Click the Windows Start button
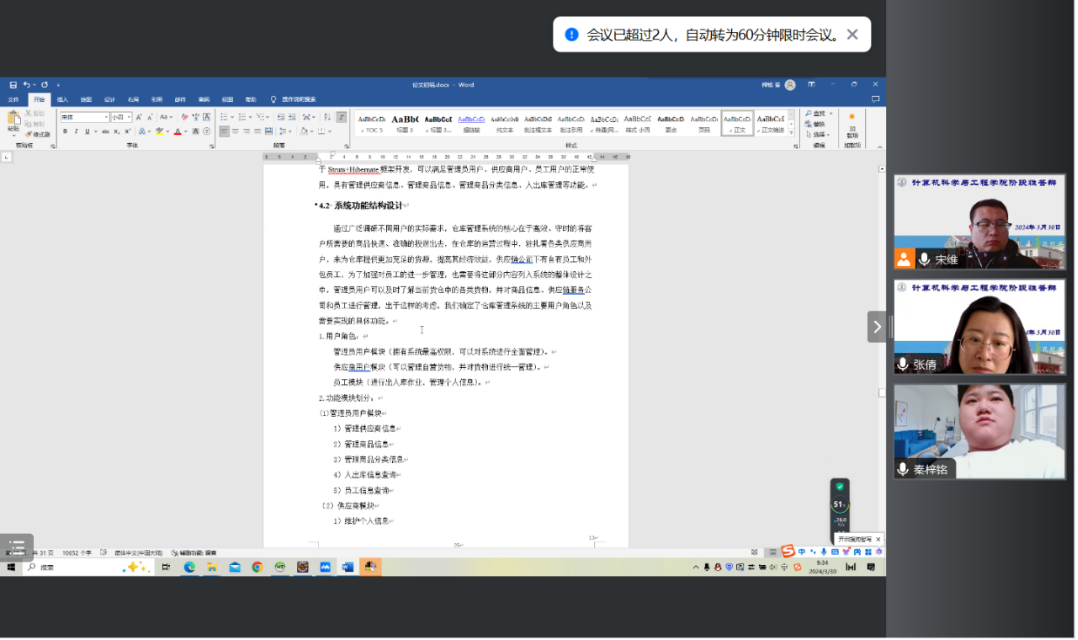 (x=12, y=567)
